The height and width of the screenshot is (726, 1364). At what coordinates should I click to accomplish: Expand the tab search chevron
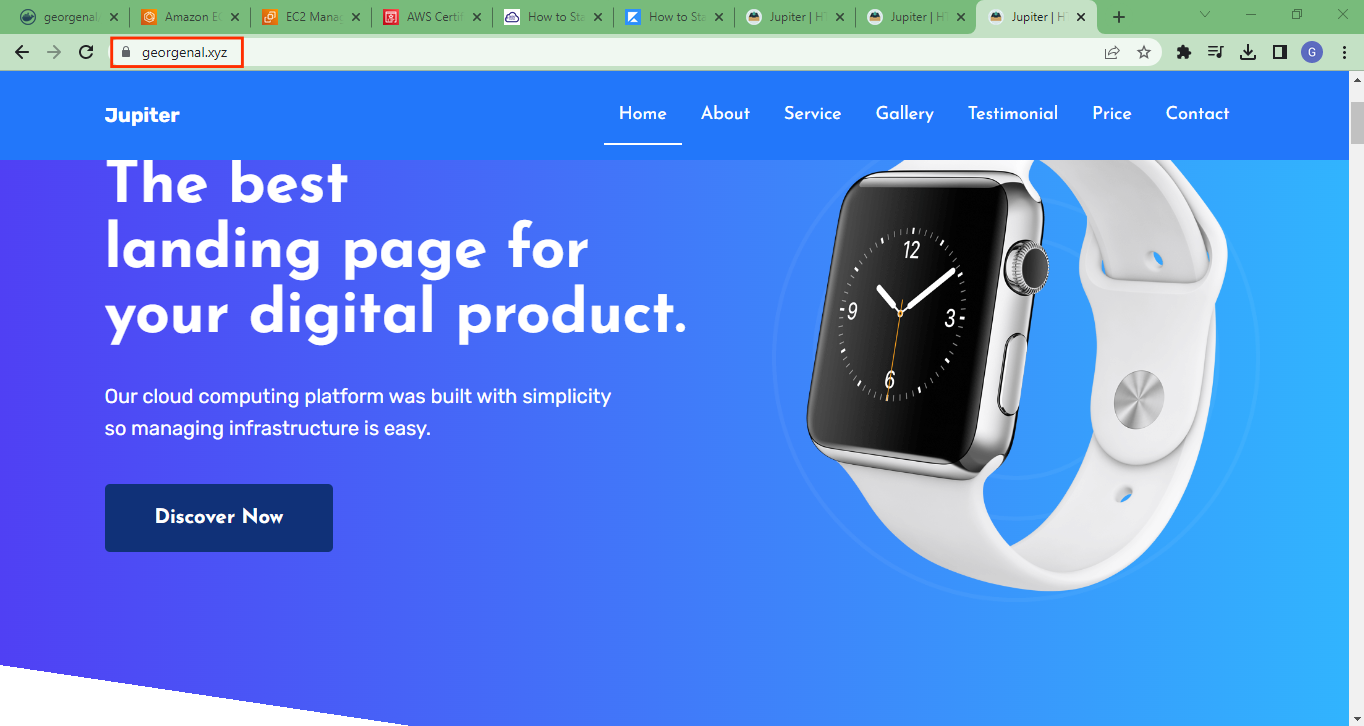pos(1204,15)
